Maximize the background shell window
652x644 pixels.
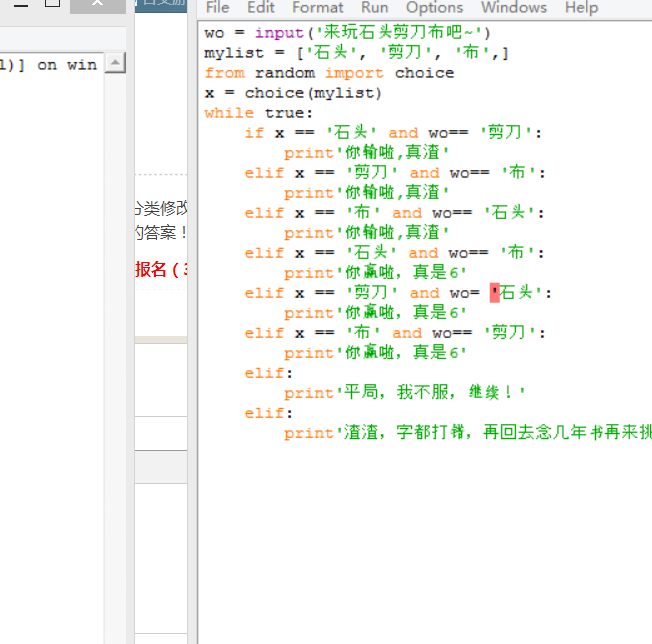tap(53, 5)
